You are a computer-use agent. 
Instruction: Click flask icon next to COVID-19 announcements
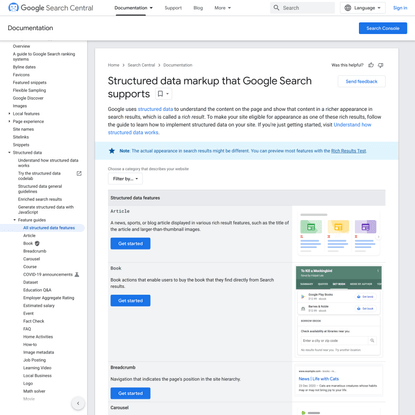[x=77, y=274]
